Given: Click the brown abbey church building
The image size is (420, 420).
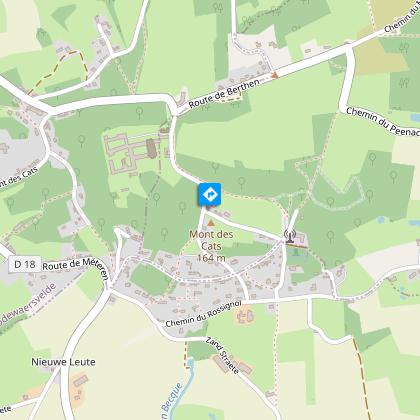Looking at the screenshot, I should 151,148.
